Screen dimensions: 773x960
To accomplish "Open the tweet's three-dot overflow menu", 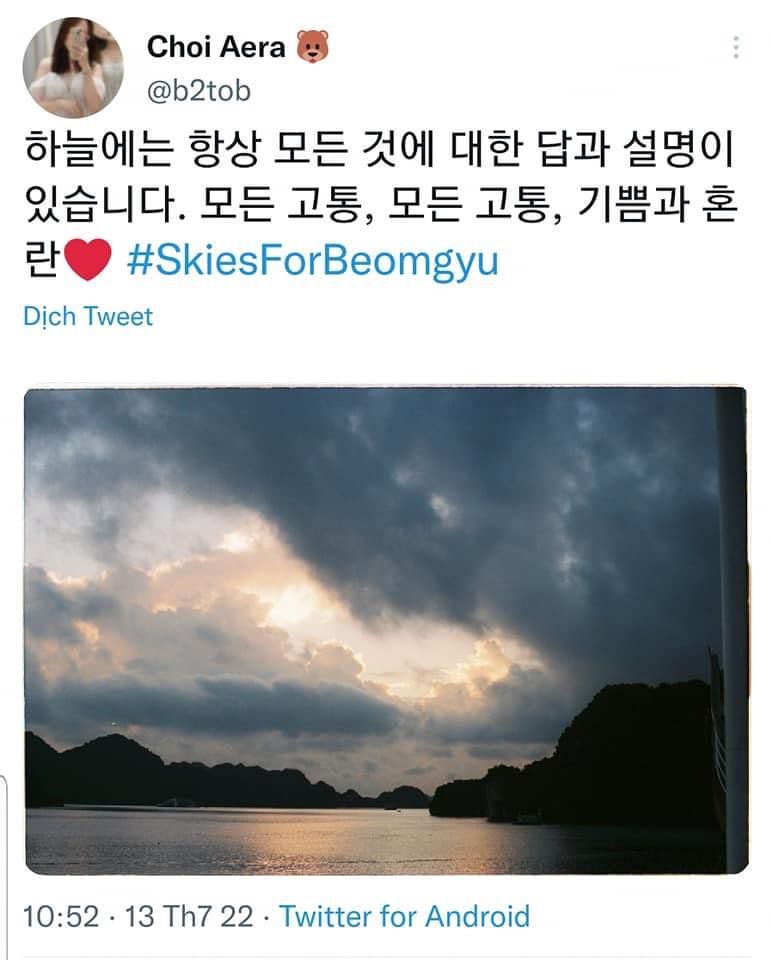I will 736,47.
